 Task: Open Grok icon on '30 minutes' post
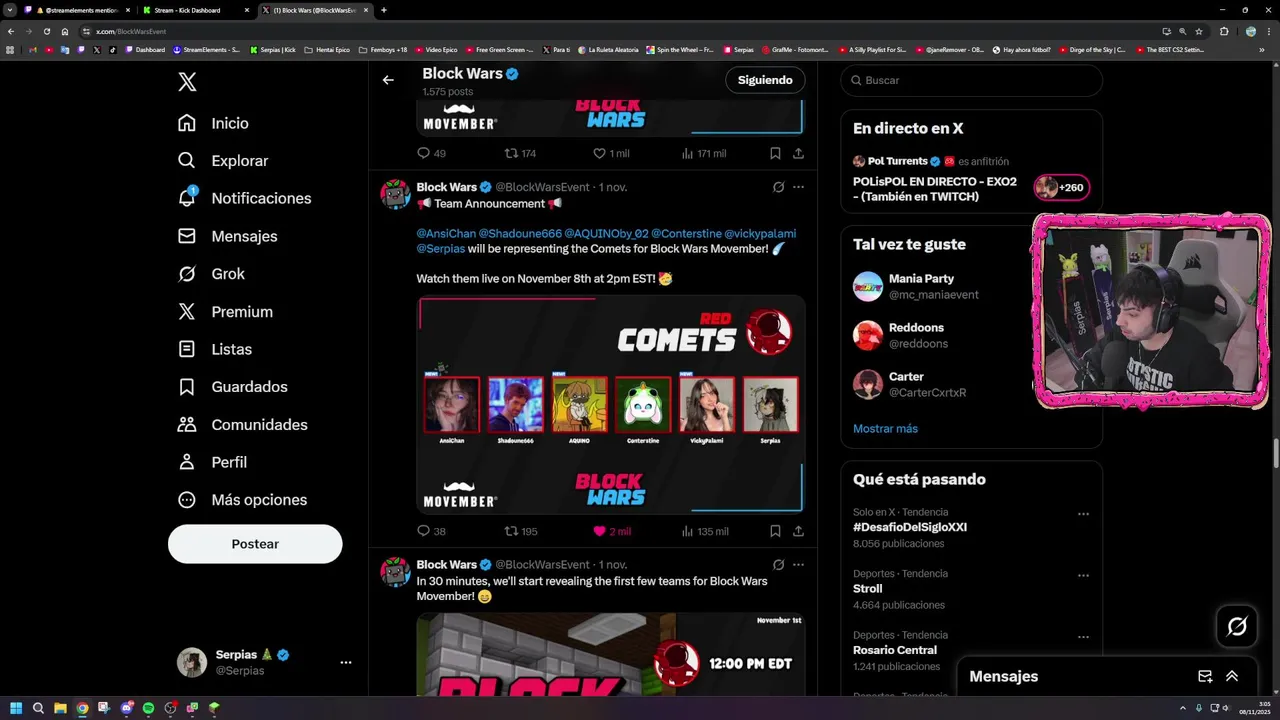[778, 565]
